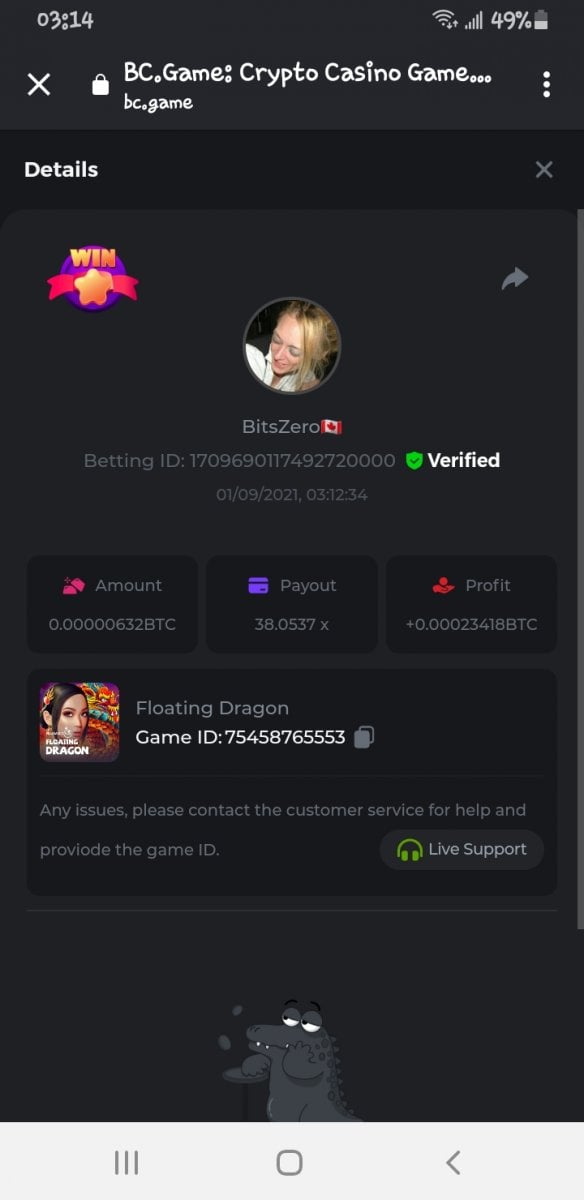The height and width of the screenshot is (1200, 584).
Task: Click the share arrow icon
Action: (515, 278)
